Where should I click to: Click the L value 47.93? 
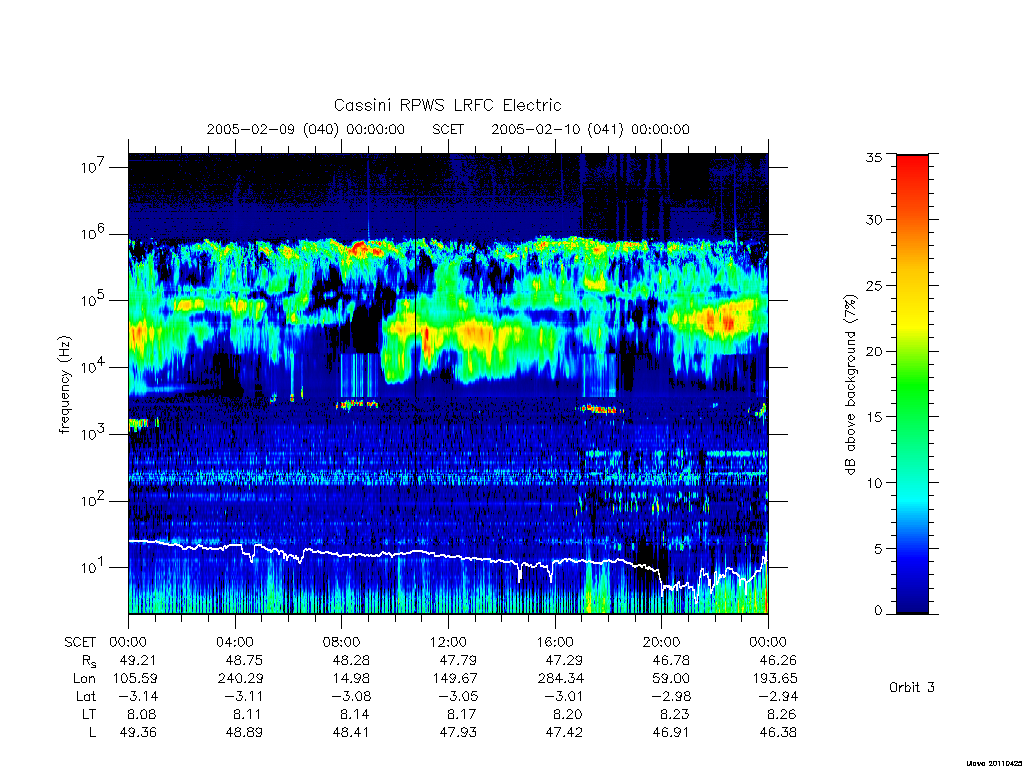tap(458, 733)
